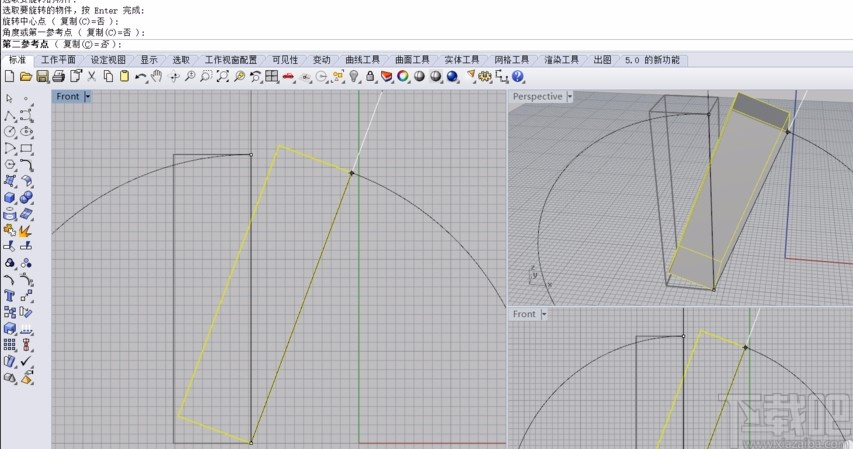Select the Rectangle tool in the sidebar

(x=26, y=148)
